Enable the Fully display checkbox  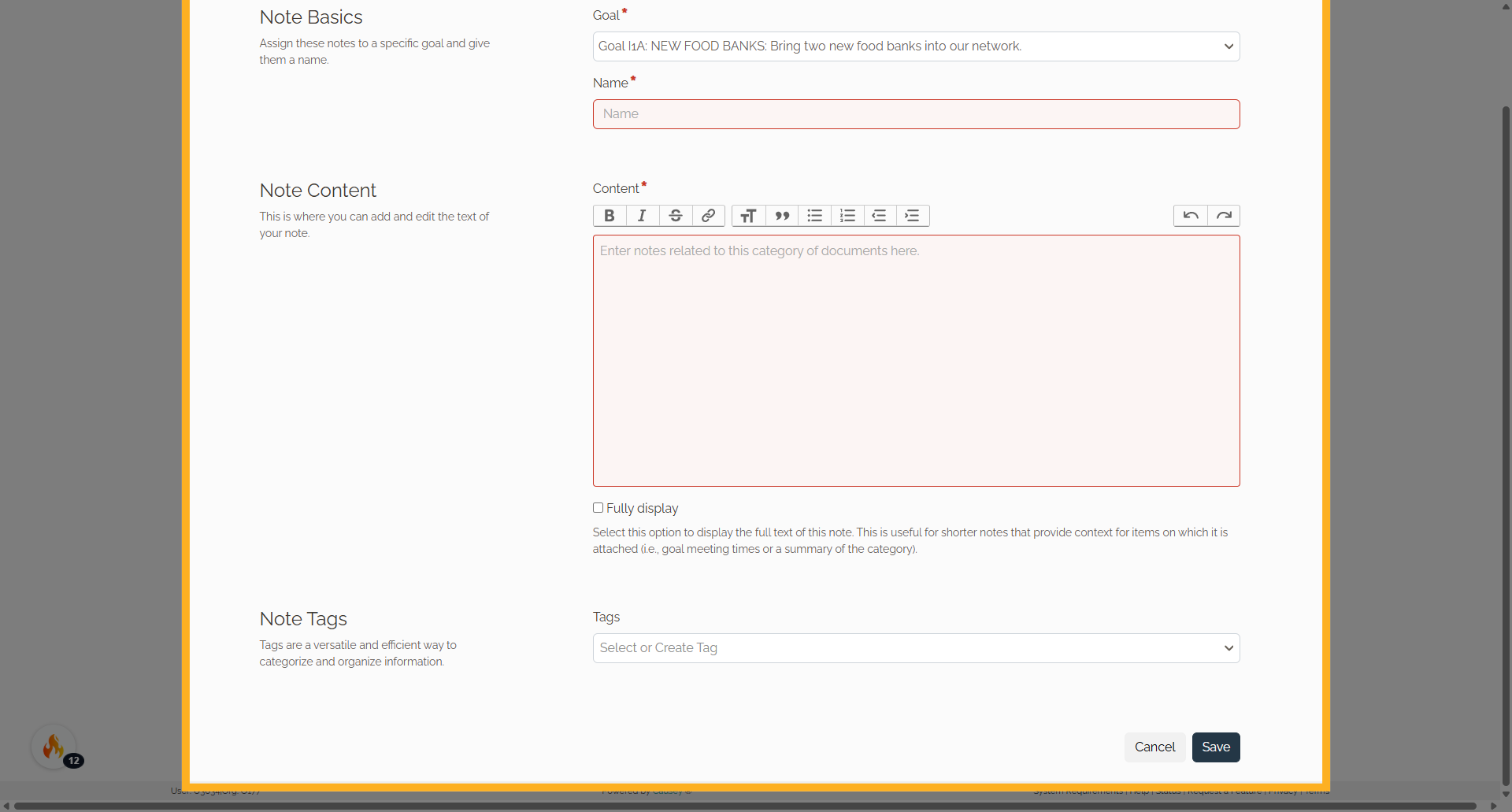[598, 508]
